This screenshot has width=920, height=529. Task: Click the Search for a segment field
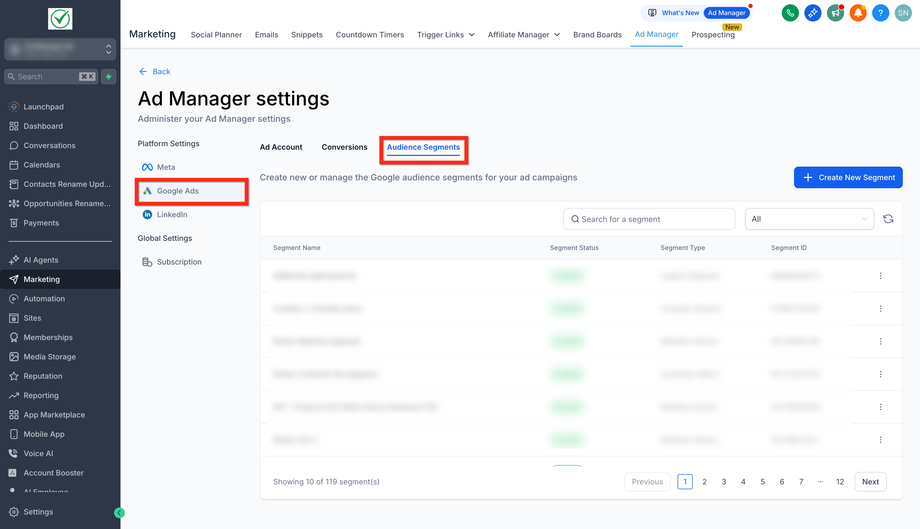pyautogui.click(x=649, y=219)
